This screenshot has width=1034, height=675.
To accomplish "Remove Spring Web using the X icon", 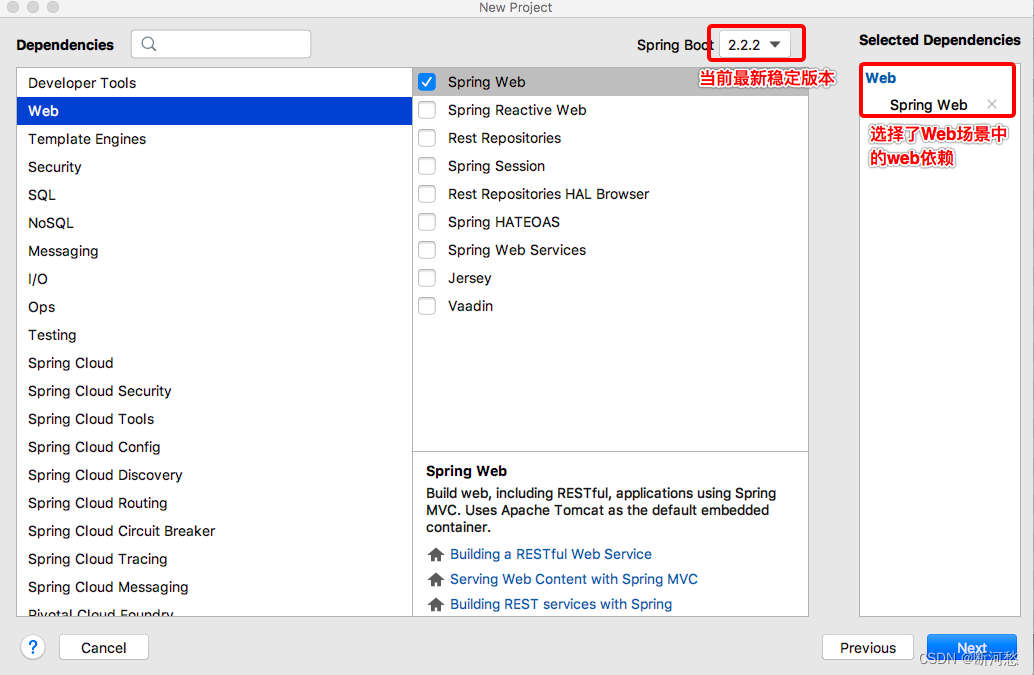I will pyautogui.click(x=991, y=104).
